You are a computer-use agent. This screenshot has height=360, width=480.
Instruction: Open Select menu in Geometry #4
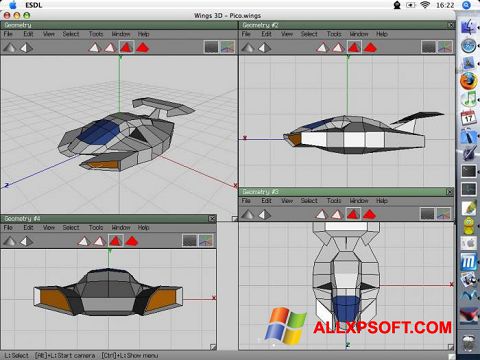pos(71,228)
